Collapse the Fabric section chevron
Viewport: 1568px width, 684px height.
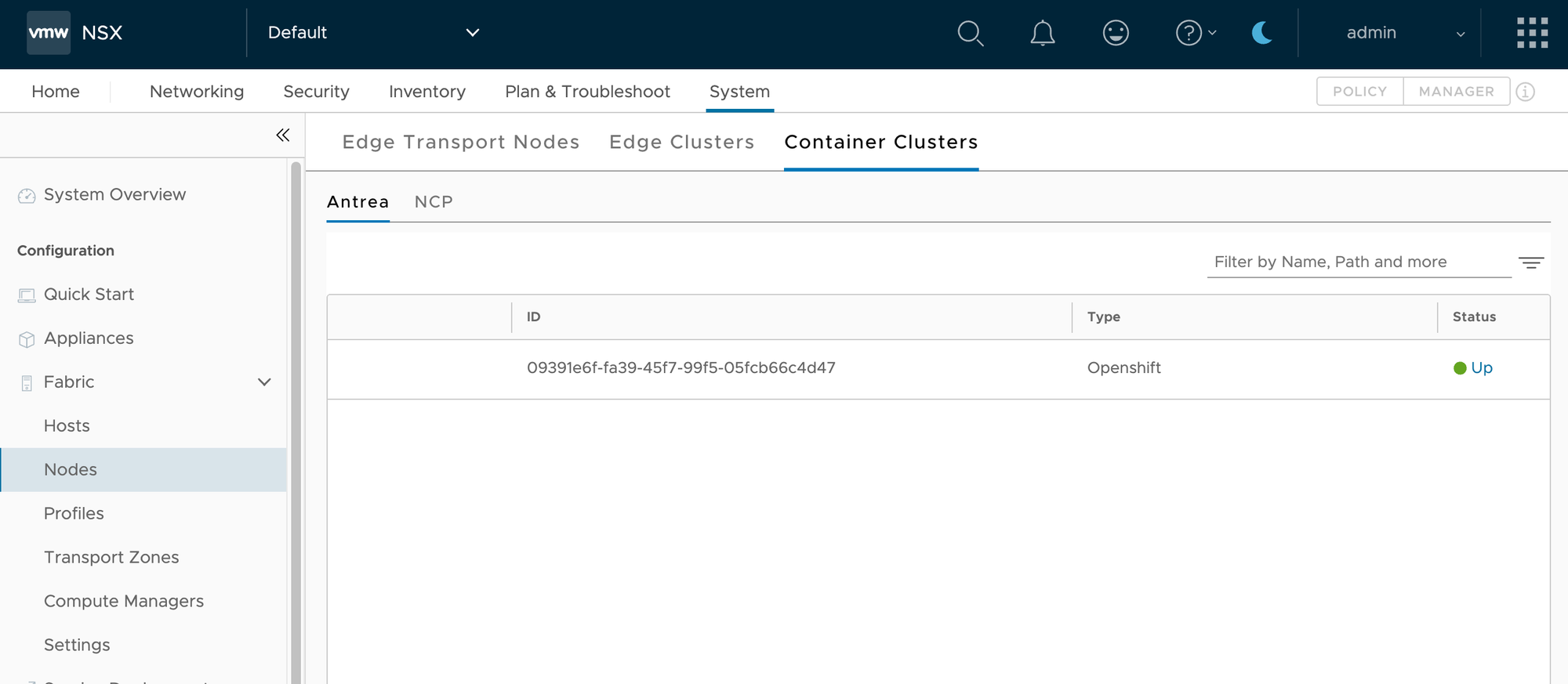tap(264, 382)
